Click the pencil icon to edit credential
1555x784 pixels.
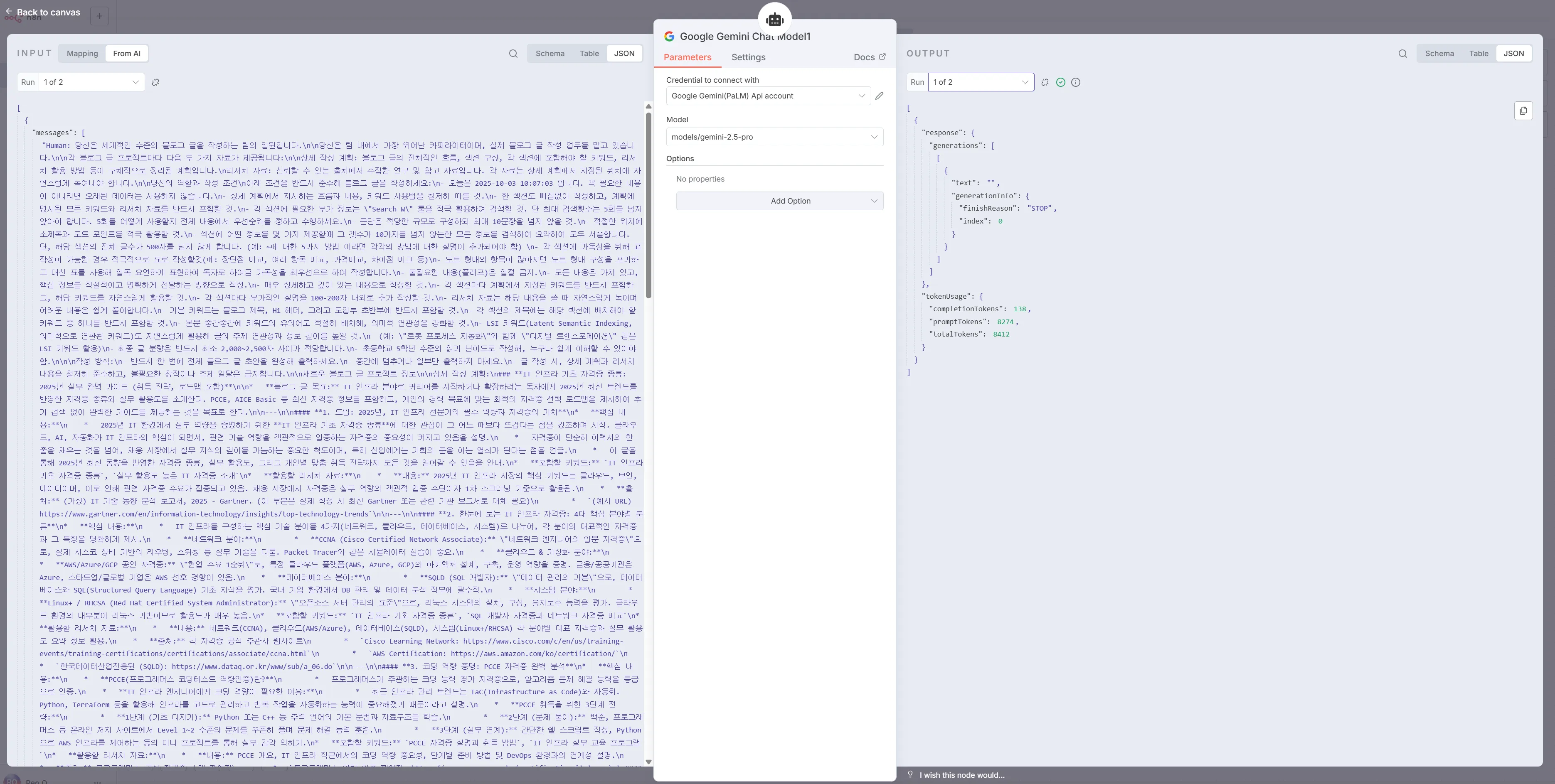(880, 96)
